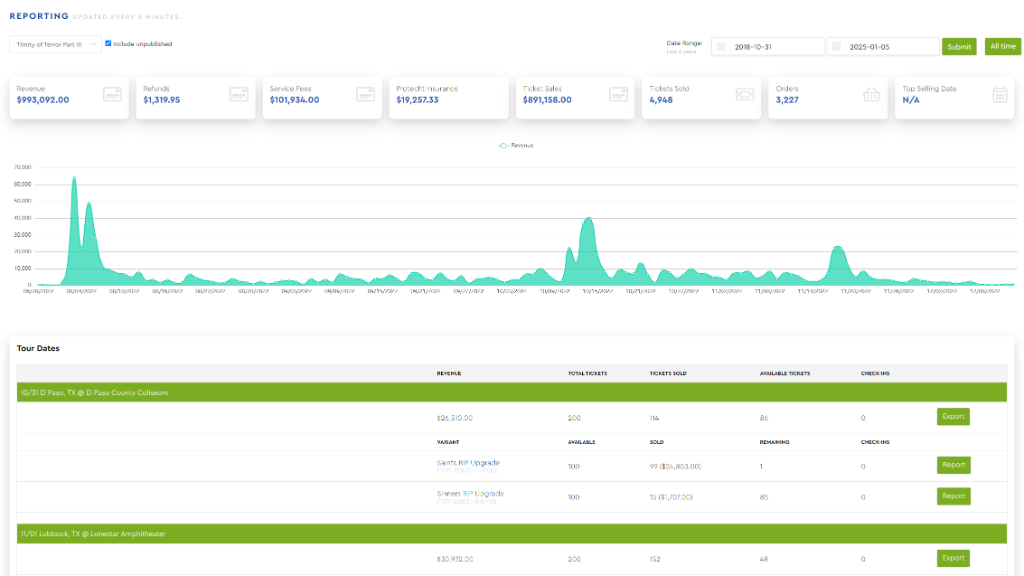Viewport: 1024px width, 576px height.
Task: Click the Service Fees card icon
Action: pos(365,94)
